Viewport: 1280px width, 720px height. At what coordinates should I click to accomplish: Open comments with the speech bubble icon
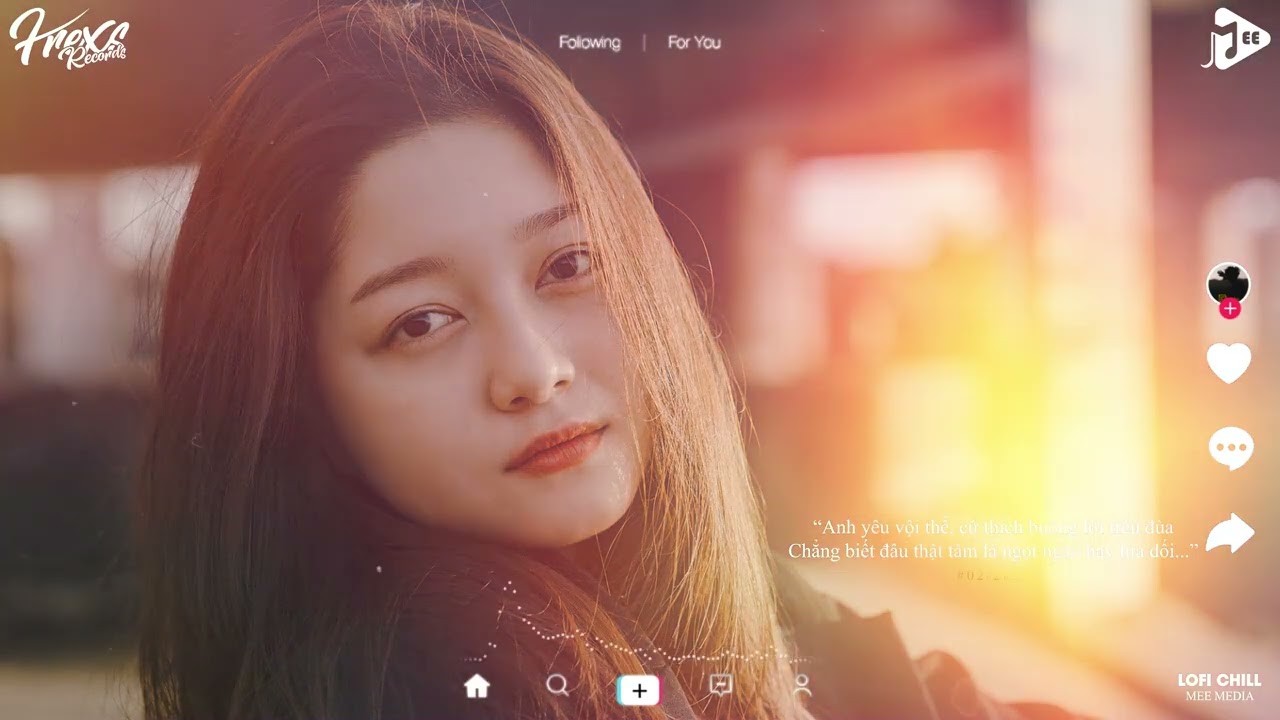(1230, 448)
